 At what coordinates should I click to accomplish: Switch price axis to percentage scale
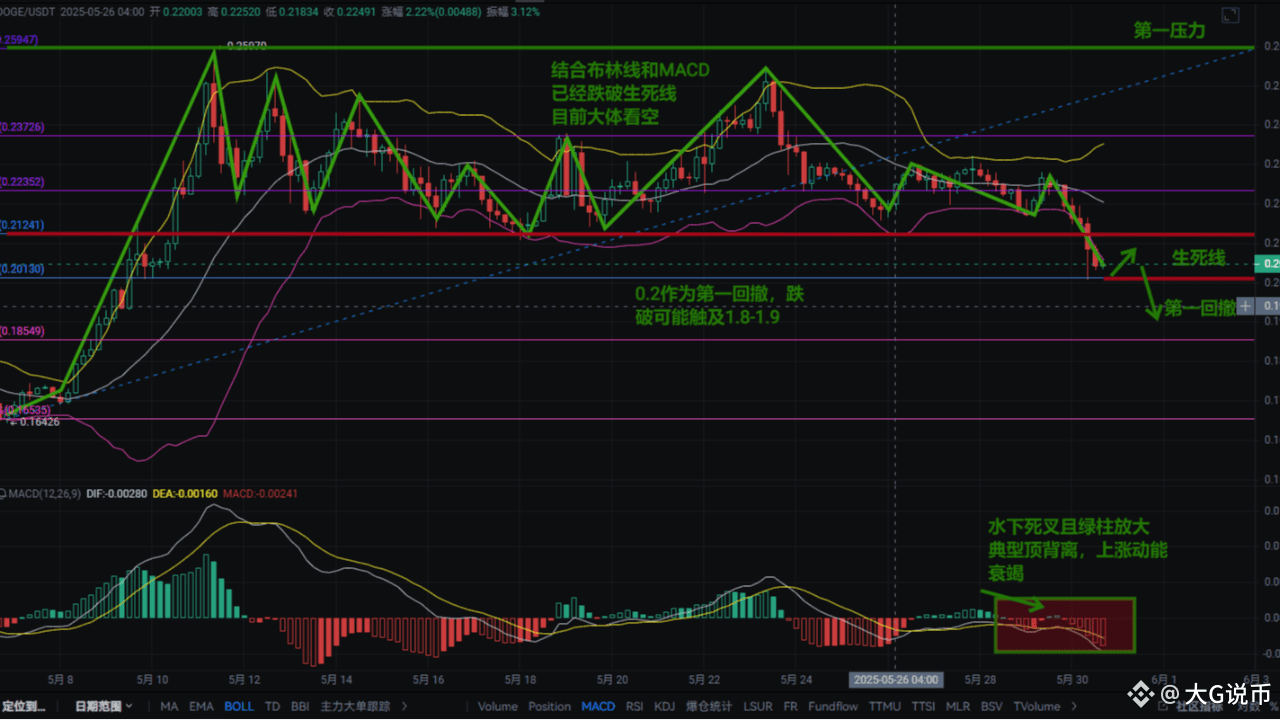tap(1274, 707)
